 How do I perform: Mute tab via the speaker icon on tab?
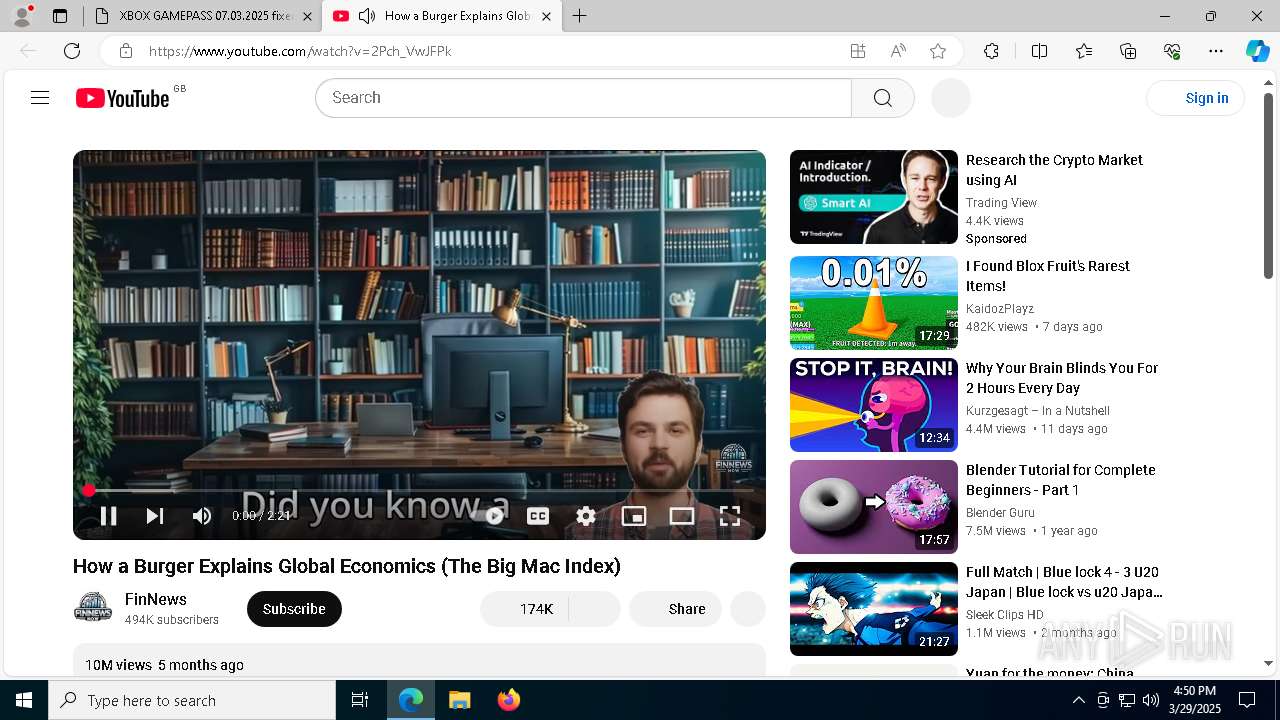point(367,16)
